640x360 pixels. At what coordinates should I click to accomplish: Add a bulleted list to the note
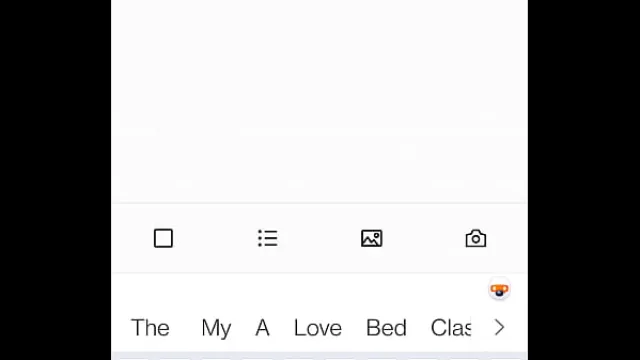click(x=268, y=238)
